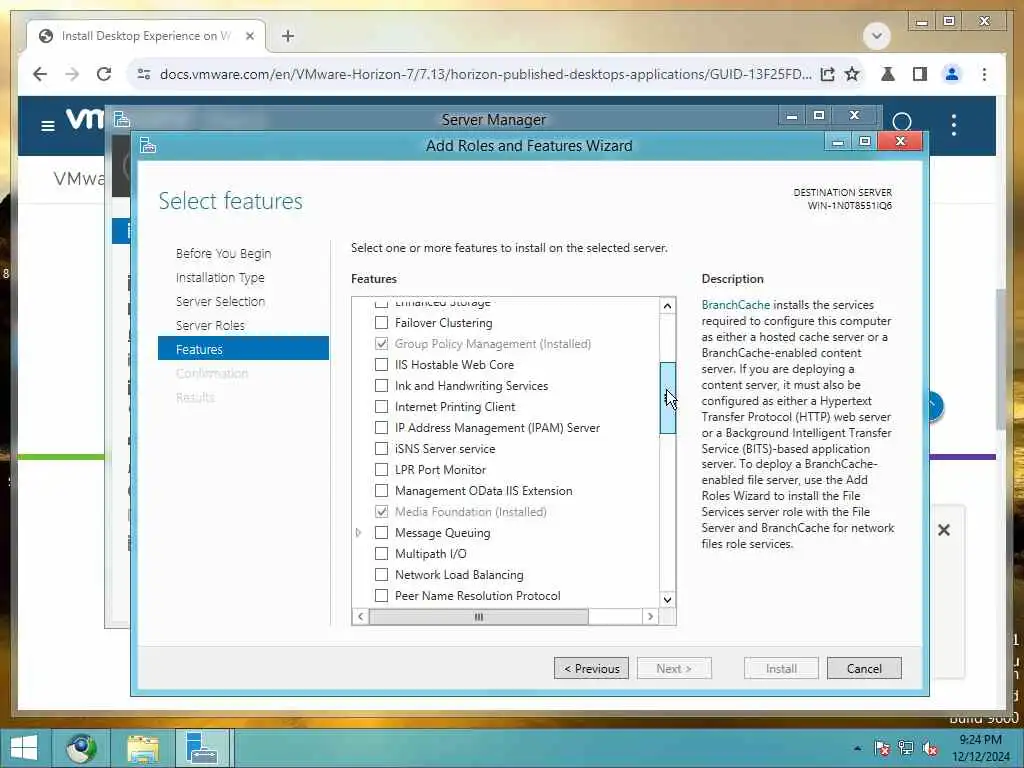Image resolution: width=1024 pixels, height=768 pixels.
Task: Minimize the Server Manager window
Action: pyautogui.click(x=792, y=116)
